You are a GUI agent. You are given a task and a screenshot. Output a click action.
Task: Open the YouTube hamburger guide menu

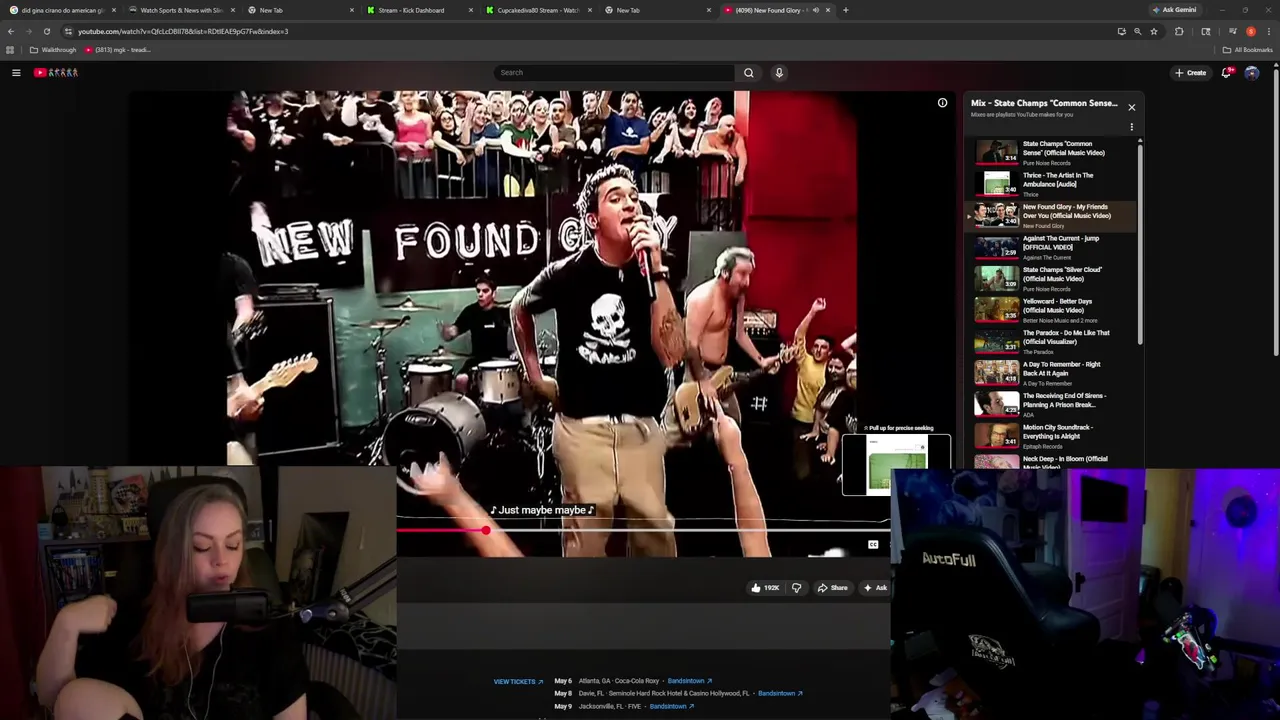point(16,72)
